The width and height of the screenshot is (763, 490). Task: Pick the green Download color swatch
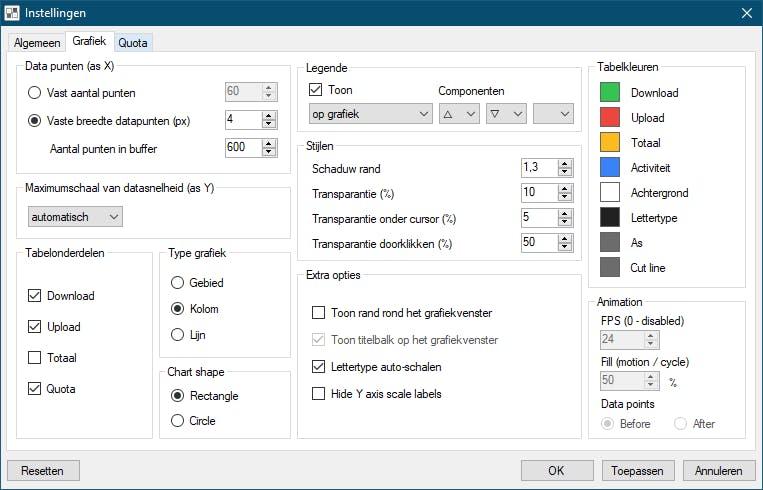(609, 92)
